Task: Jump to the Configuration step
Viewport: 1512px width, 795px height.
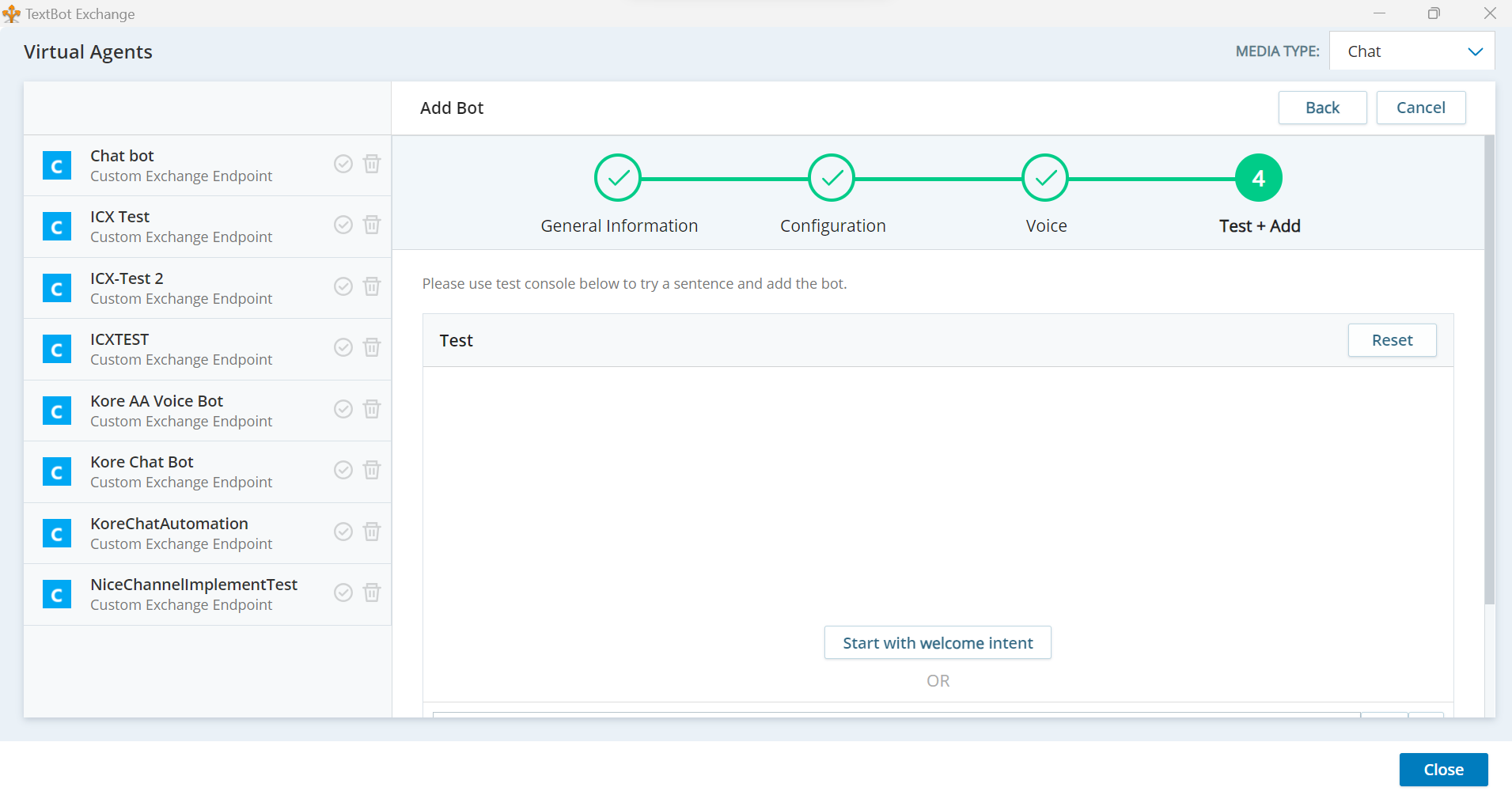Action: (832, 179)
